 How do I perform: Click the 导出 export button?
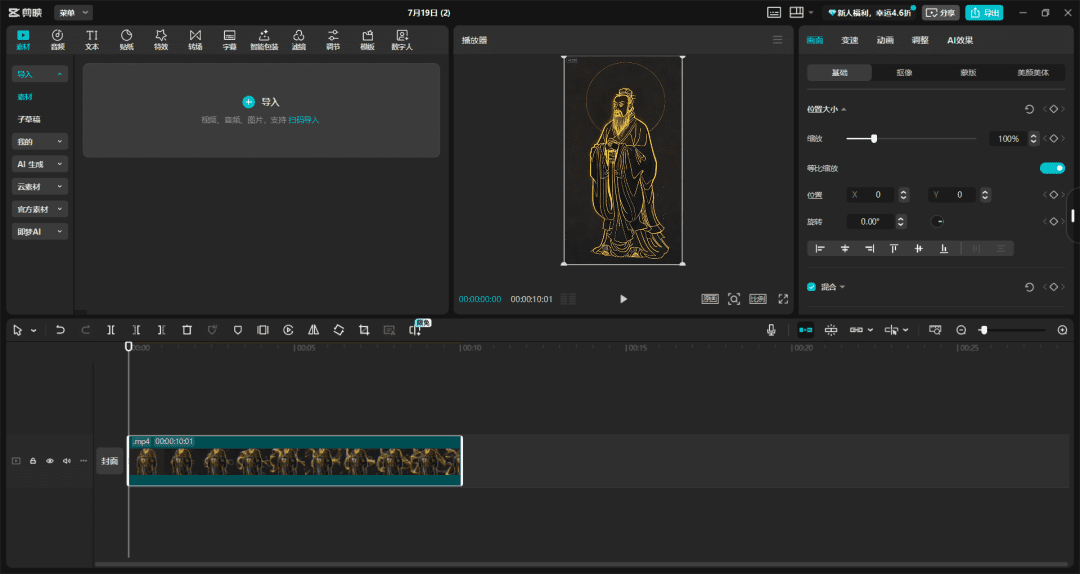[984, 12]
